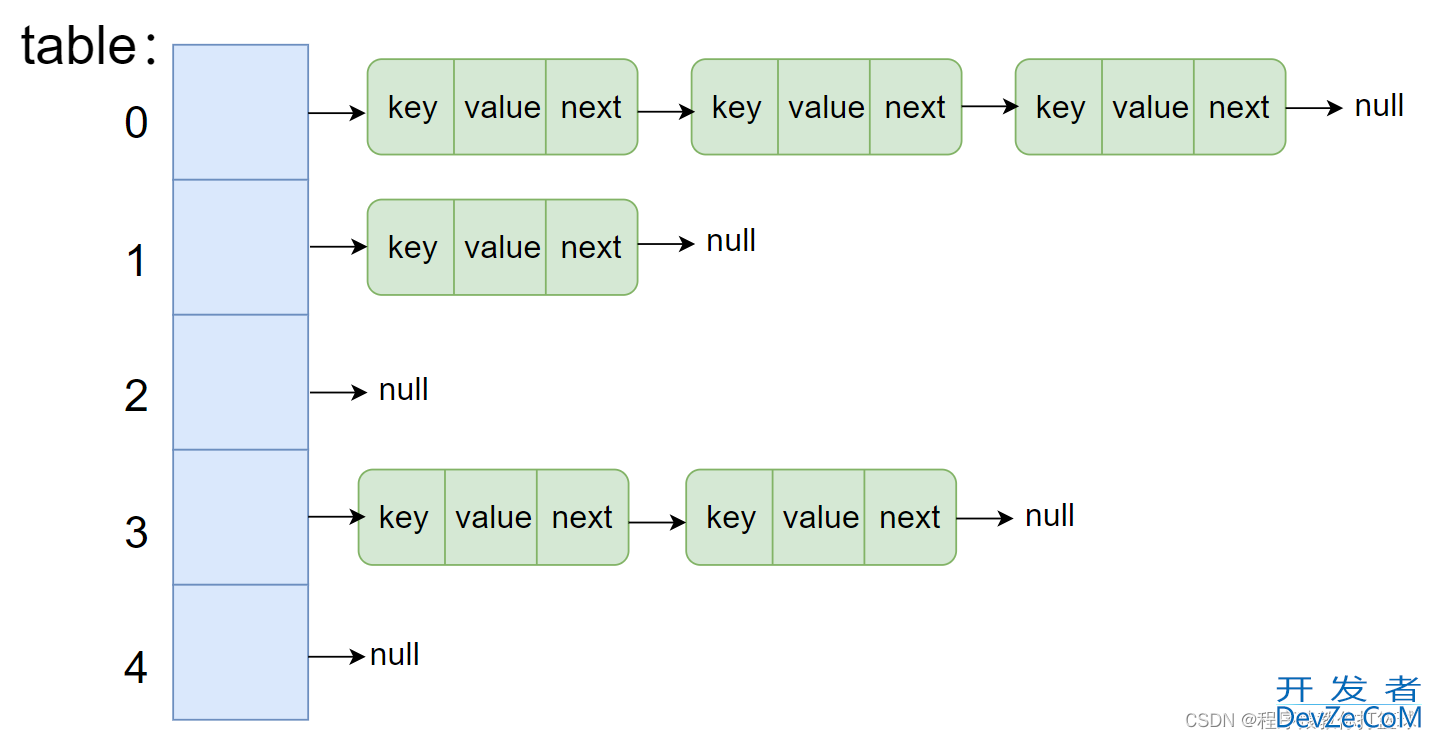Click the null label beside bucket 2
The height and width of the screenshot is (739, 1432).
(404, 390)
